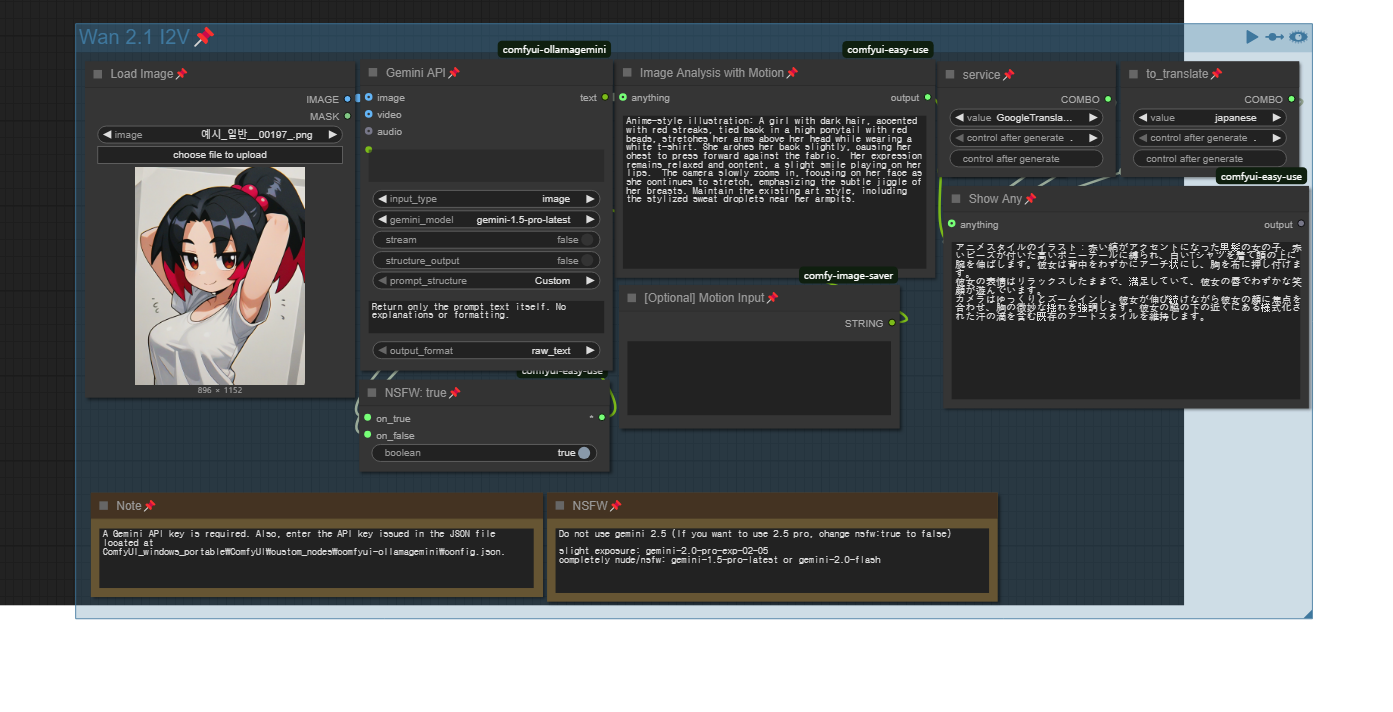Screen dimensions: 1393x712
Task: Toggle the stream switch in Gemini API
Action: point(587,240)
